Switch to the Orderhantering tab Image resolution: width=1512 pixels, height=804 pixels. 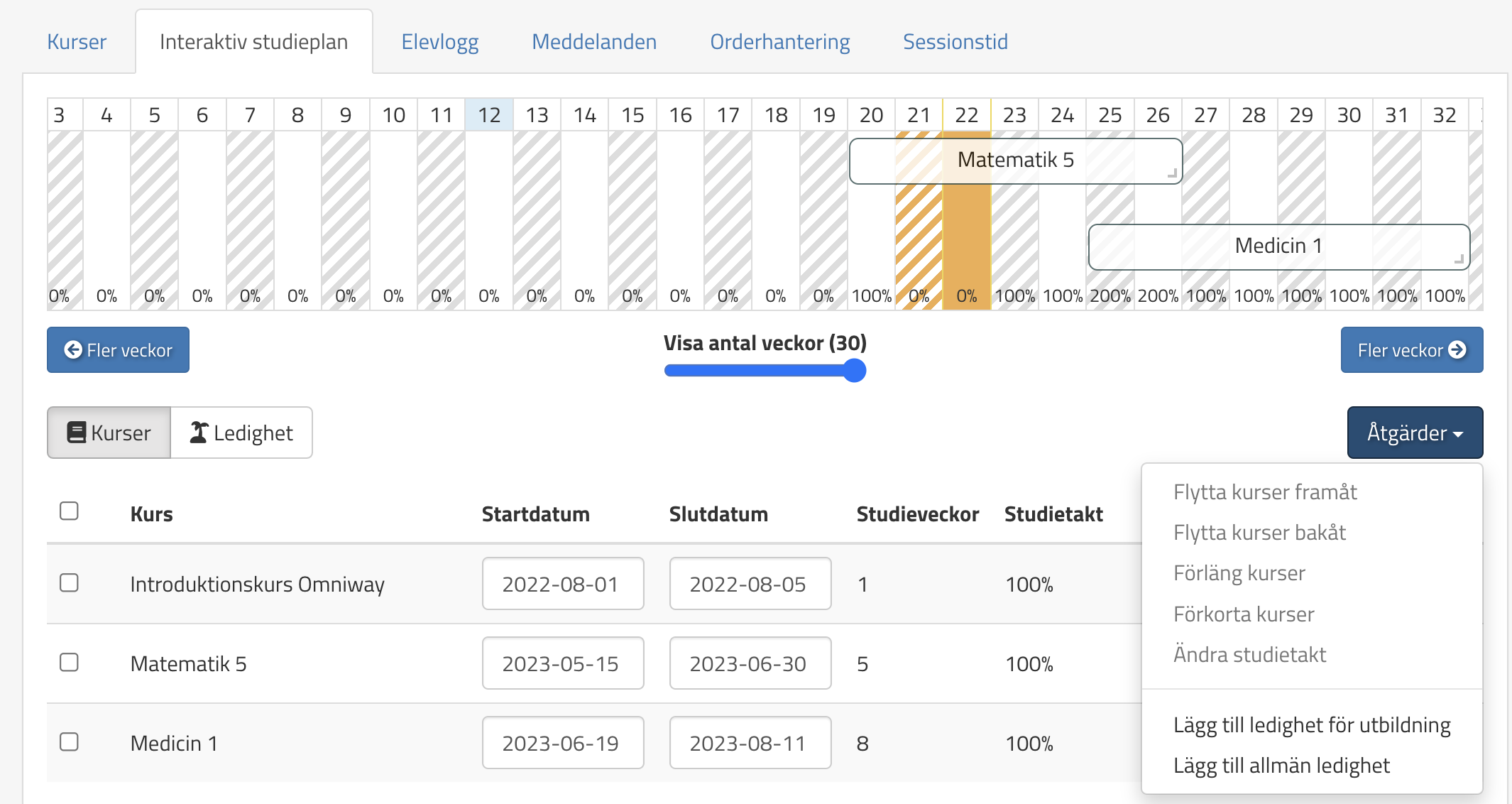point(779,42)
